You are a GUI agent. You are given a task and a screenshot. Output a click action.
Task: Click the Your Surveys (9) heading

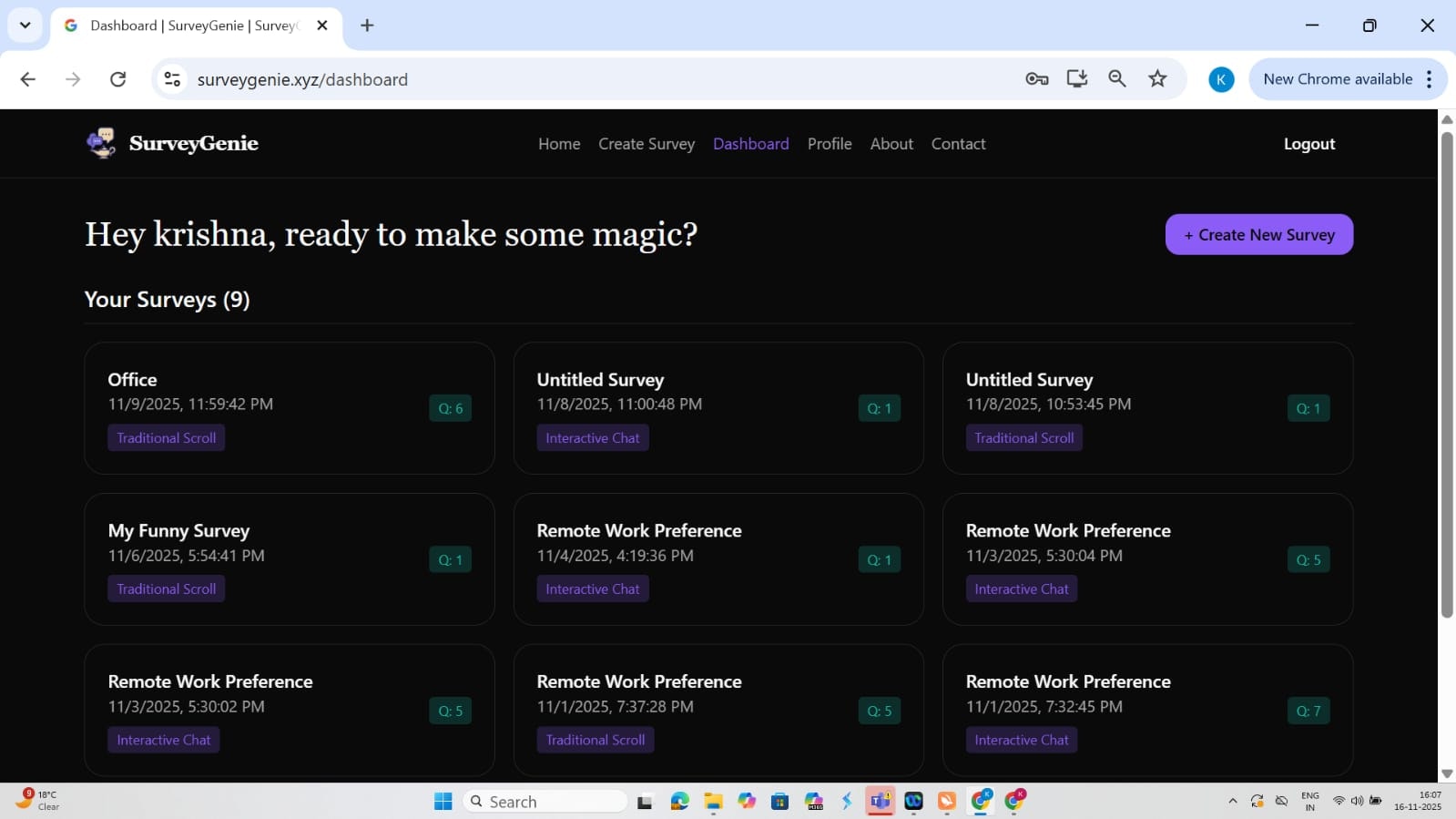(x=167, y=300)
